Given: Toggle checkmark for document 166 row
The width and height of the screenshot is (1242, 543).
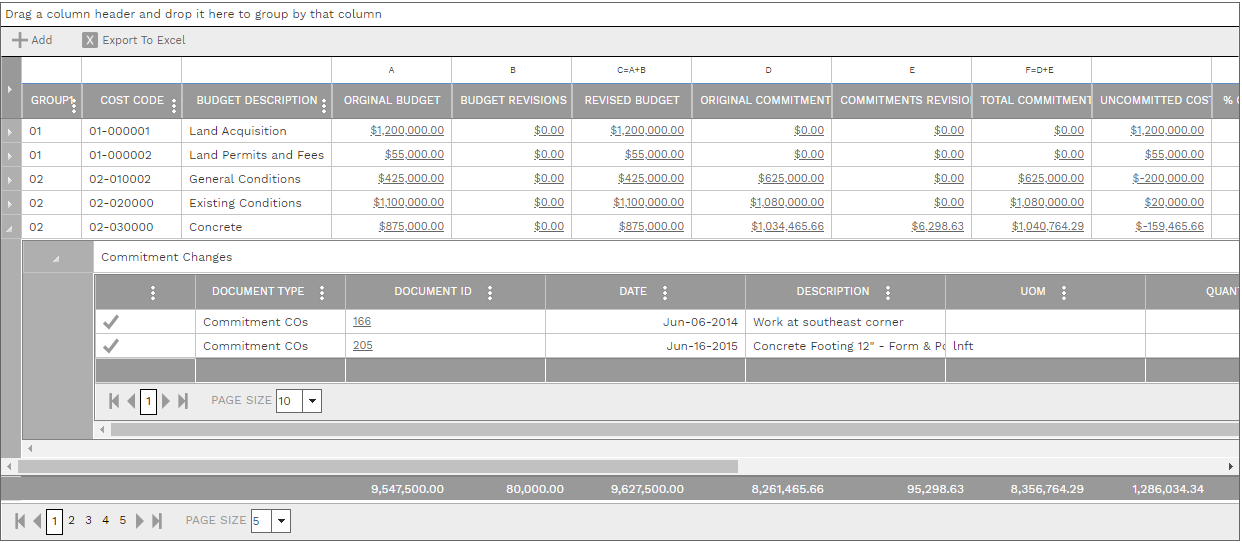Looking at the screenshot, I should click(x=111, y=322).
